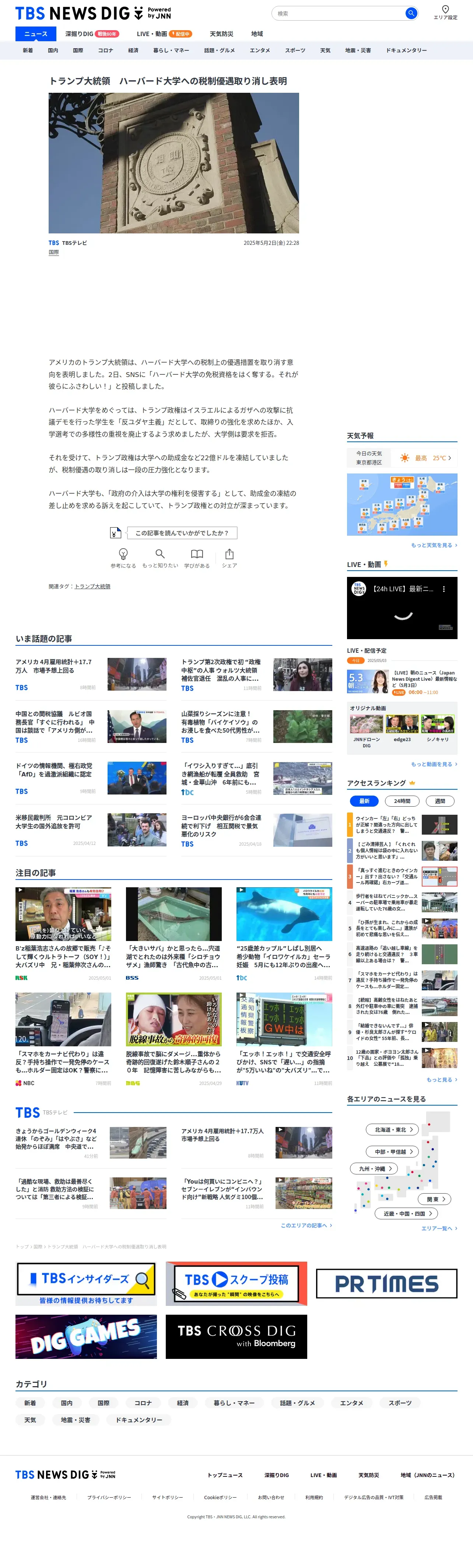Image resolution: width=473 pixels, height=1568 pixels.
Task: Click the TBS インサイダーズ banner
Action: (86, 1284)
